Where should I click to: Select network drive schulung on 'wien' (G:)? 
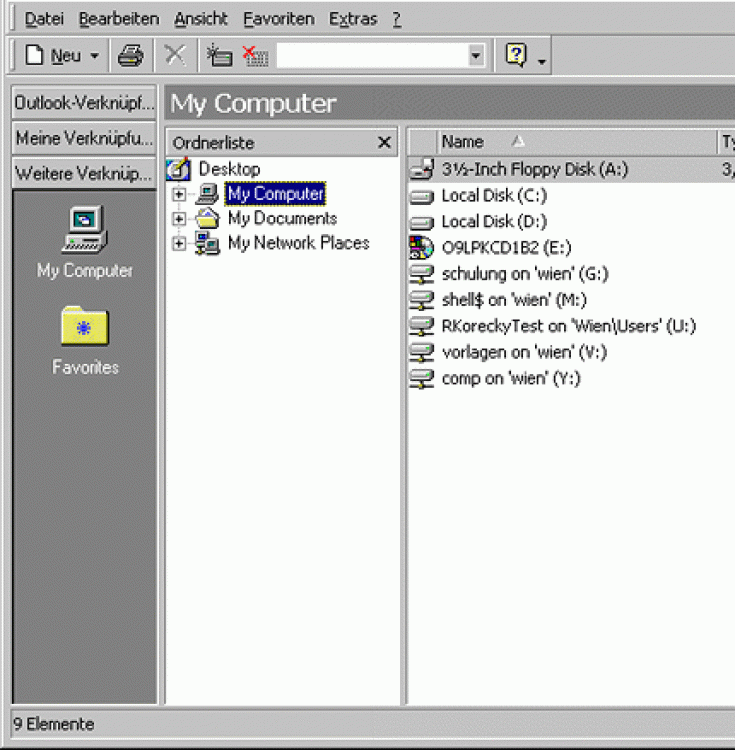pos(524,274)
